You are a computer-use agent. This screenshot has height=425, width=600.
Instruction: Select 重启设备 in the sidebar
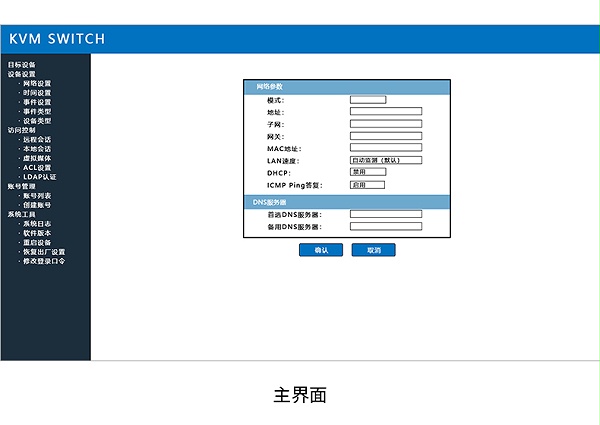(x=37, y=243)
